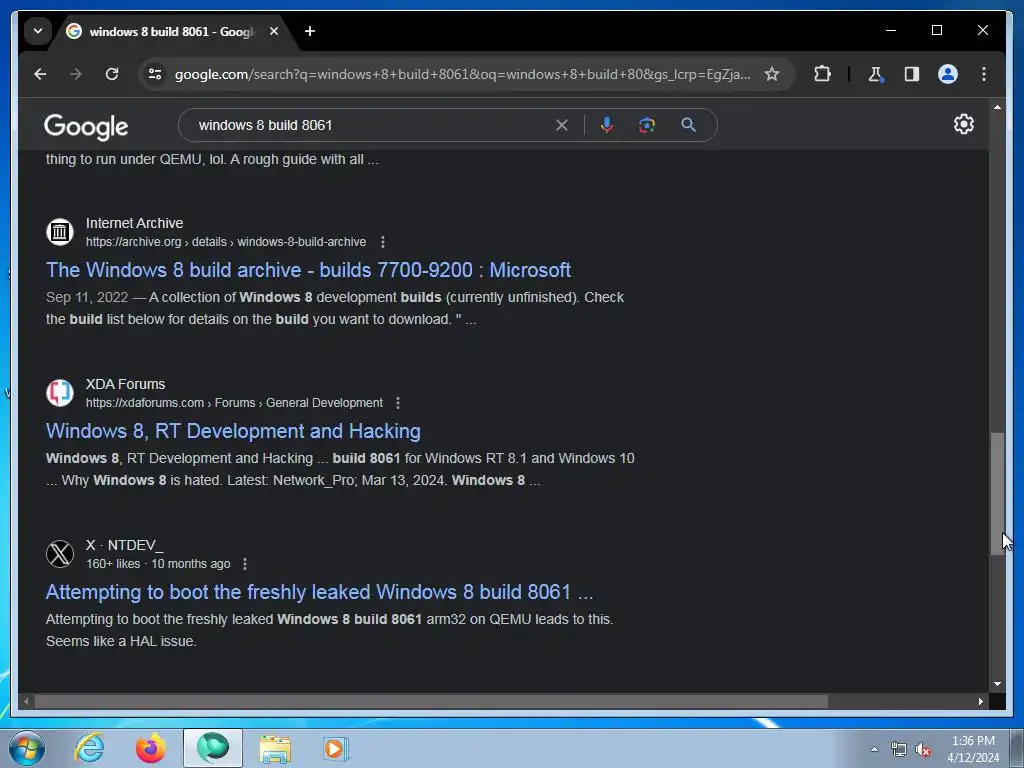Click the Internet Archive site favicon
The width and height of the screenshot is (1024, 768).
pos(60,232)
